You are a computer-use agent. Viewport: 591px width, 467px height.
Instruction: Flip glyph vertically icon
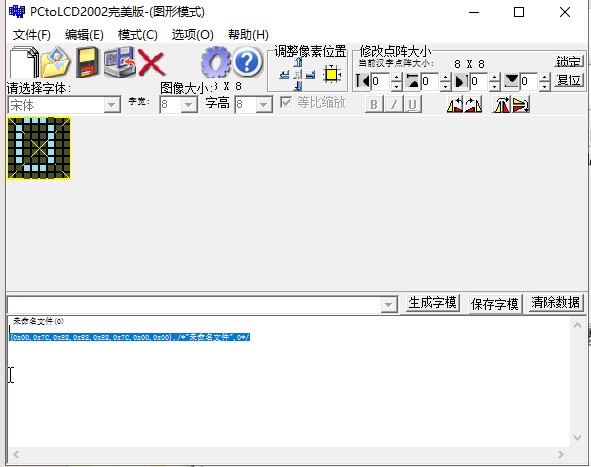pos(521,105)
